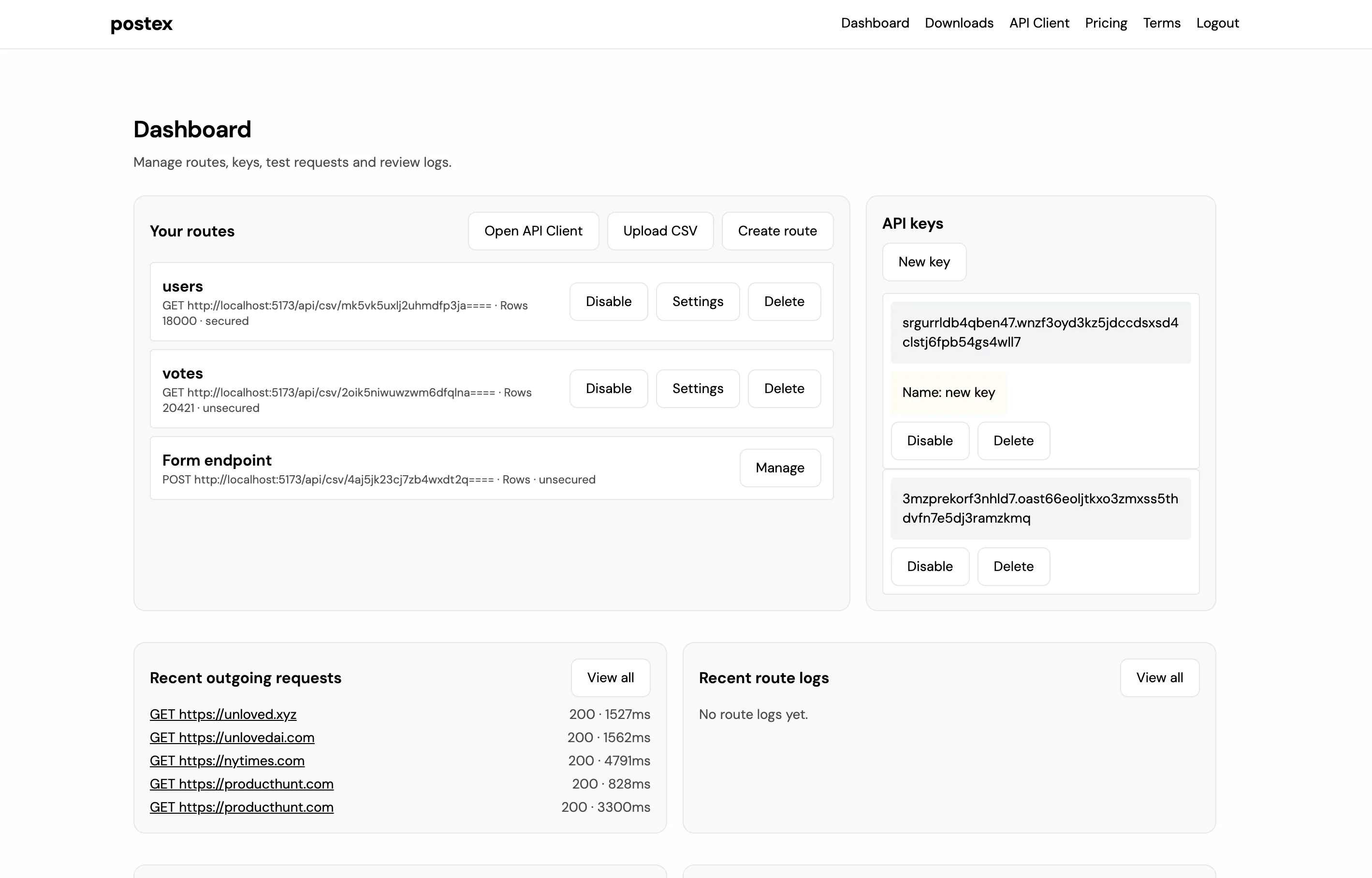
Task: View all recent outgoing requests
Action: click(611, 677)
